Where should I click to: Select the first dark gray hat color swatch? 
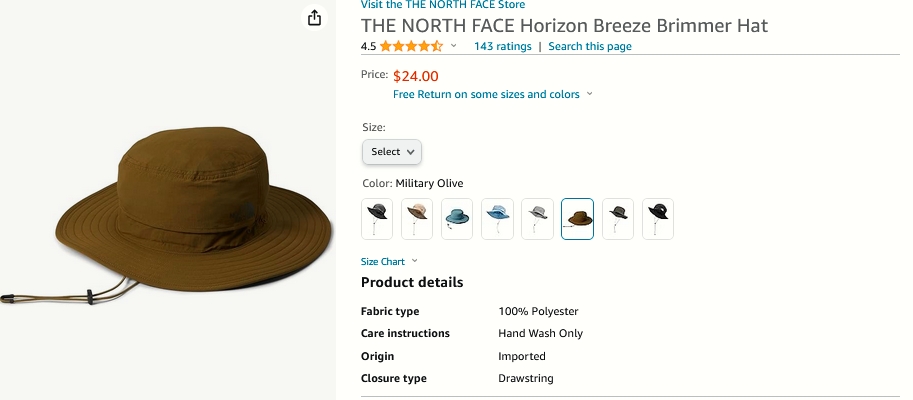377,219
